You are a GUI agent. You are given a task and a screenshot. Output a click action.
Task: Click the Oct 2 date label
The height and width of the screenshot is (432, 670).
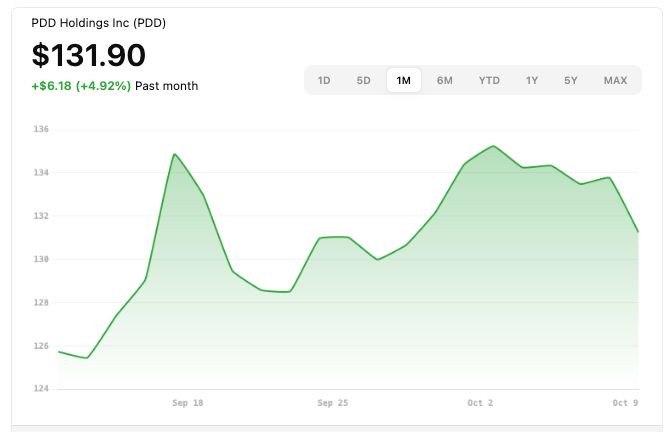click(x=480, y=403)
